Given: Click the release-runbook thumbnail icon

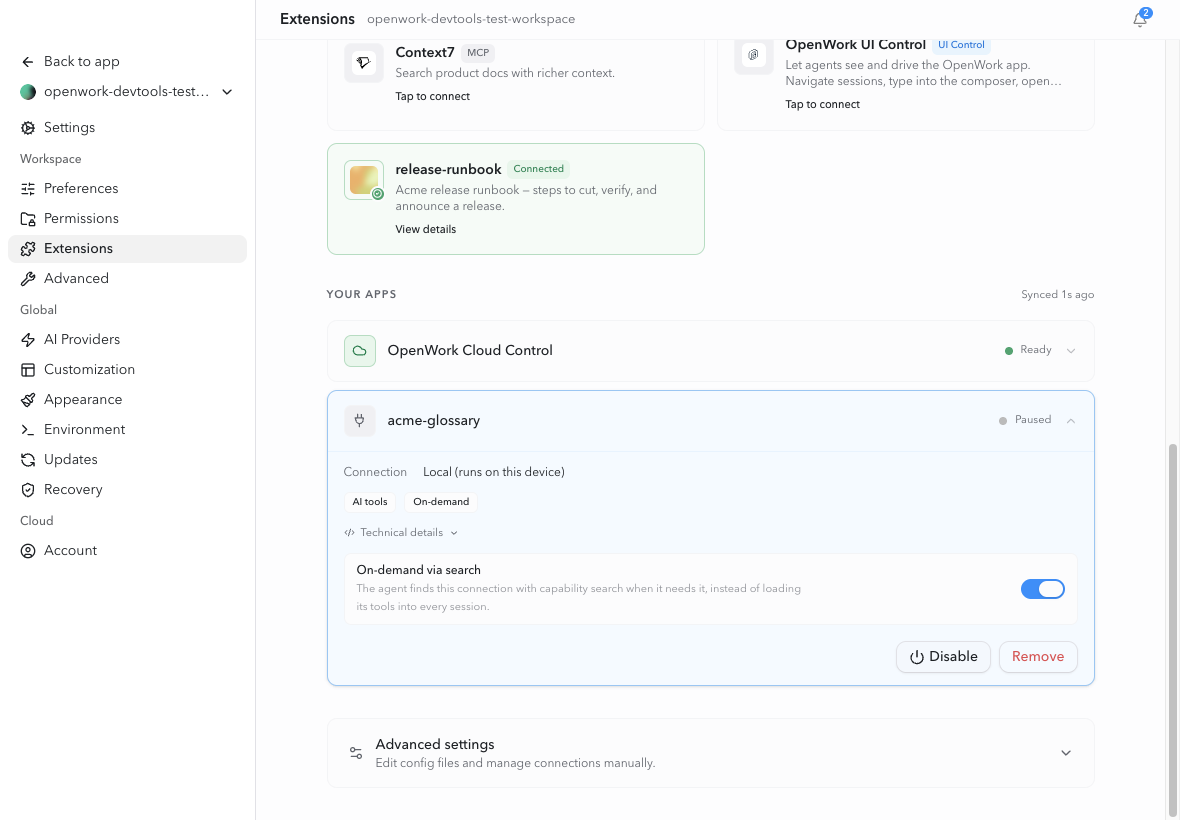Looking at the screenshot, I should 364,181.
